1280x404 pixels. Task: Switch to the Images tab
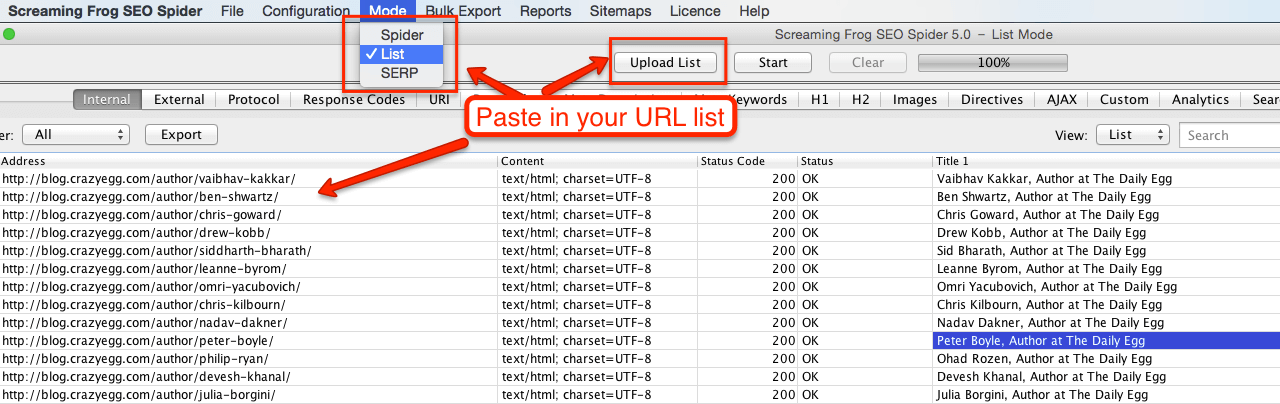point(915,99)
